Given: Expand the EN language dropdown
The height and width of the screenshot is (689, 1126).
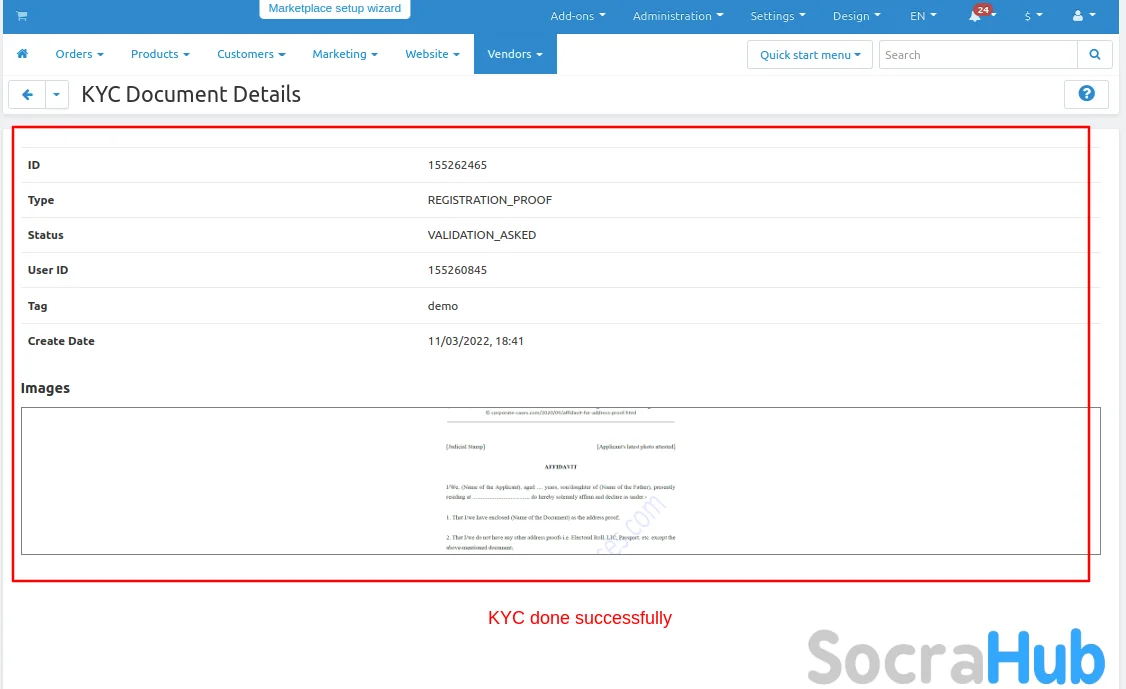Looking at the screenshot, I should pyautogui.click(x=922, y=16).
